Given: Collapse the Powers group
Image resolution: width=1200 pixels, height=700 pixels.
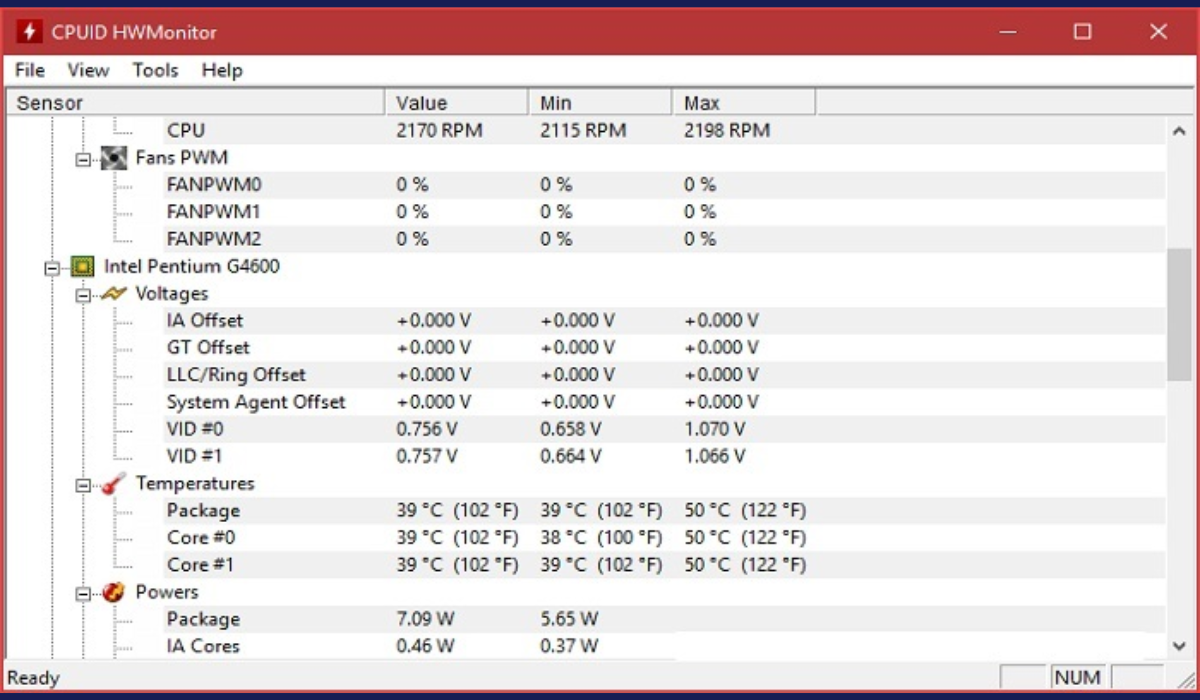Looking at the screenshot, I should [82, 593].
